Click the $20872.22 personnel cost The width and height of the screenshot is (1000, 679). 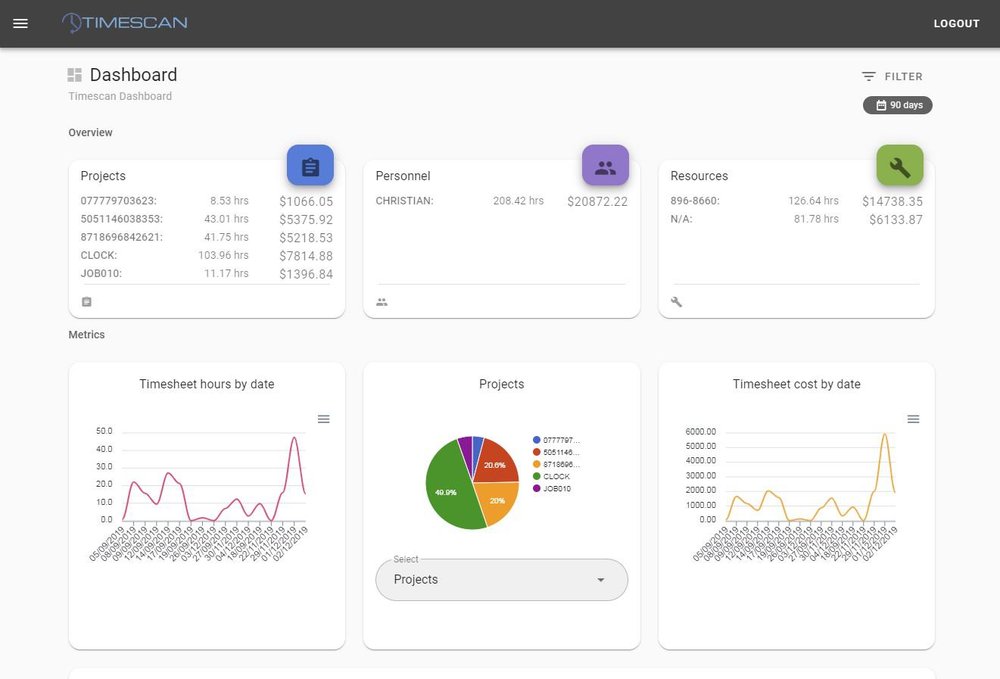[x=598, y=201]
